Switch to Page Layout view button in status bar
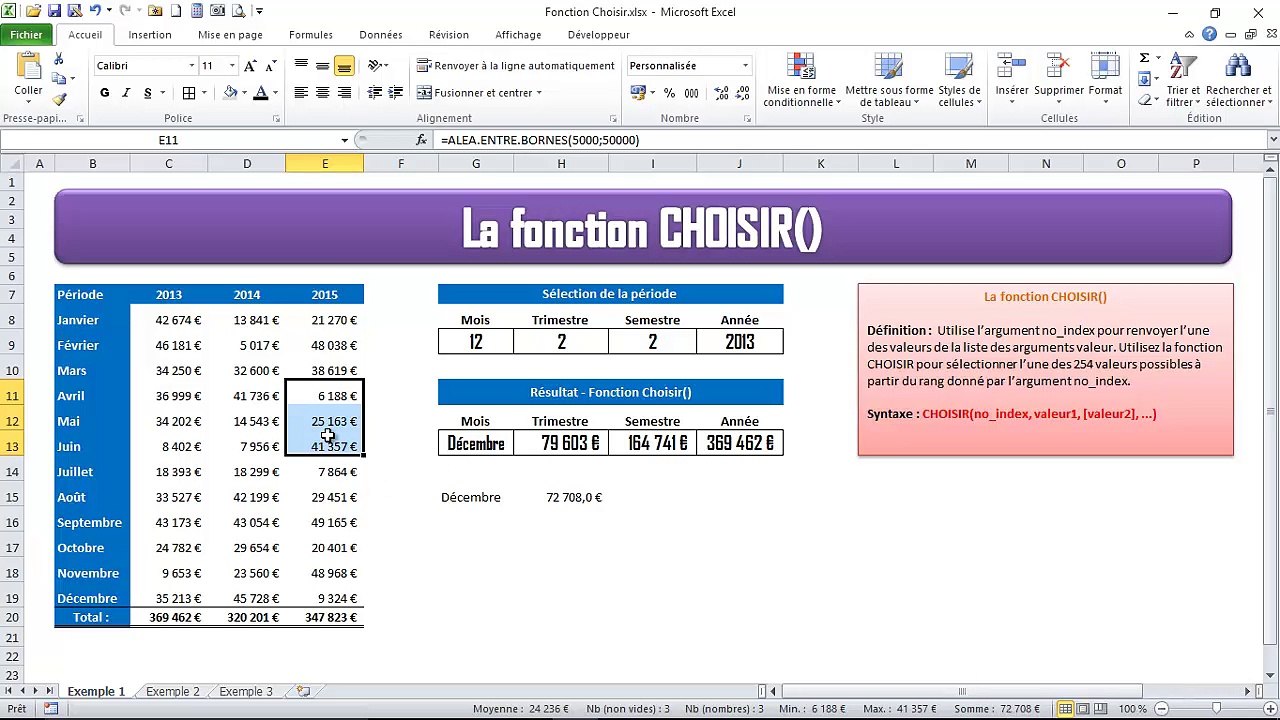This screenshot has width=1280, height=720. tap(1084, 709)
